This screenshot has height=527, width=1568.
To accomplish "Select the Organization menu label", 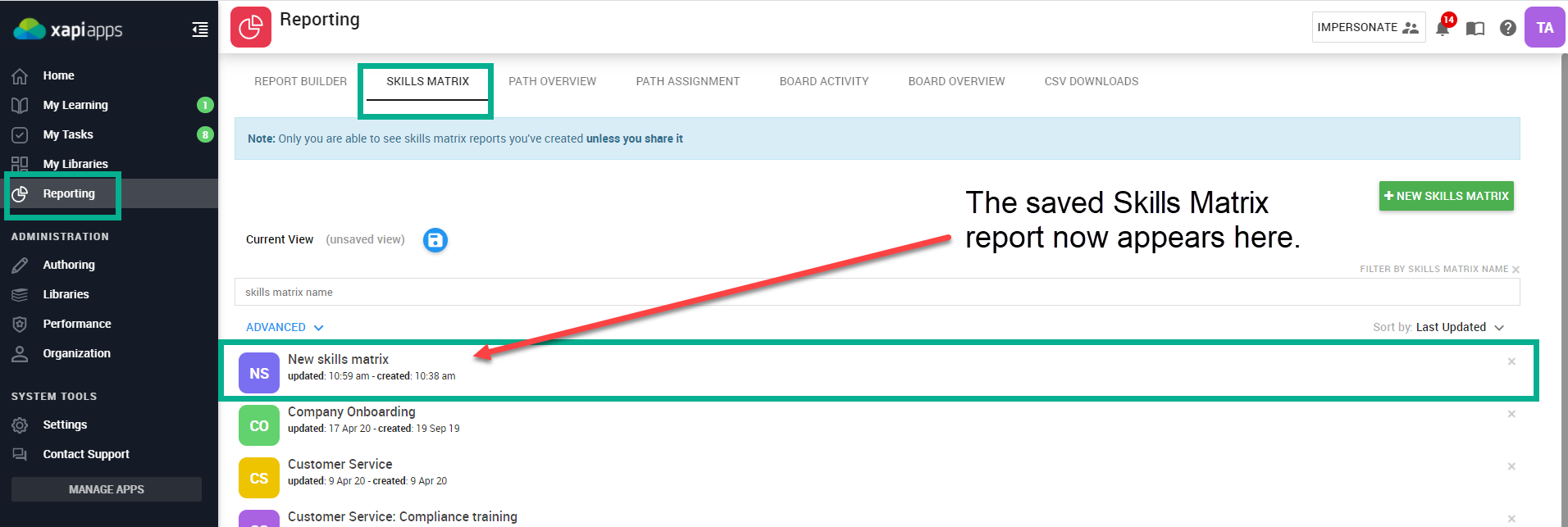I will (x=76, y=353).
